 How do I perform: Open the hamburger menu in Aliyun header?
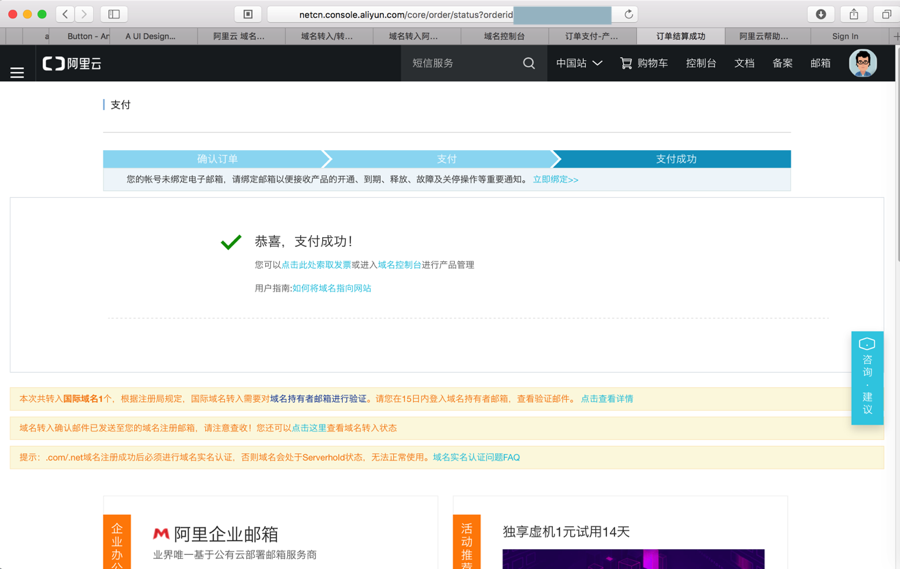click(17, 72)
